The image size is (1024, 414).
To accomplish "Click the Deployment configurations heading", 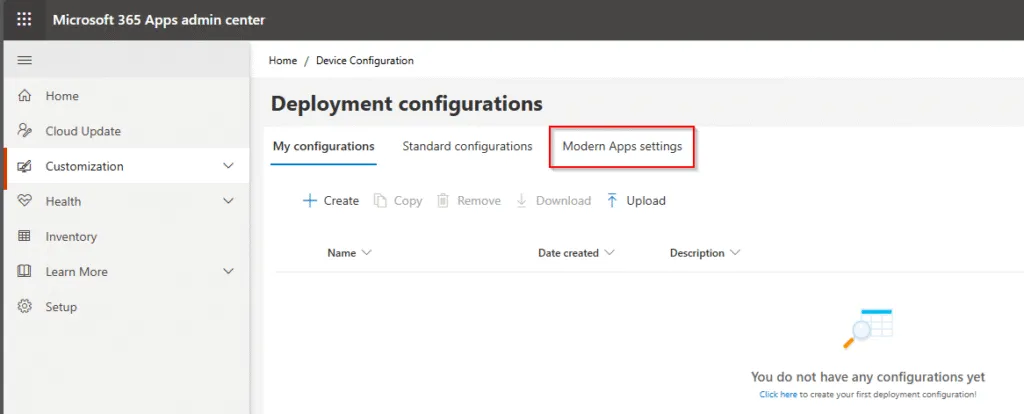I will tap(407, 103).
